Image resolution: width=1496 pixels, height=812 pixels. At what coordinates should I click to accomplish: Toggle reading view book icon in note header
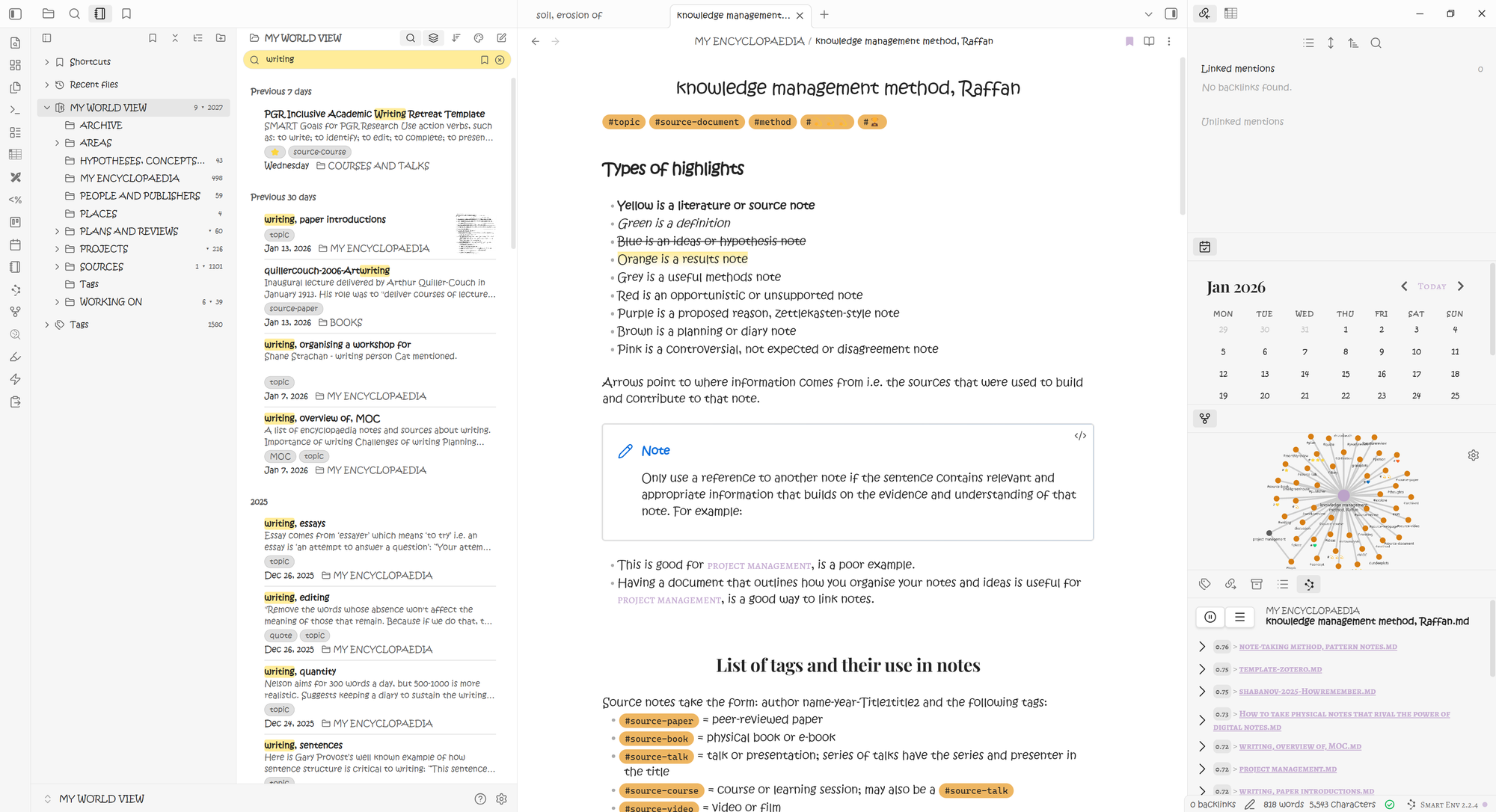click(1149, 41)
